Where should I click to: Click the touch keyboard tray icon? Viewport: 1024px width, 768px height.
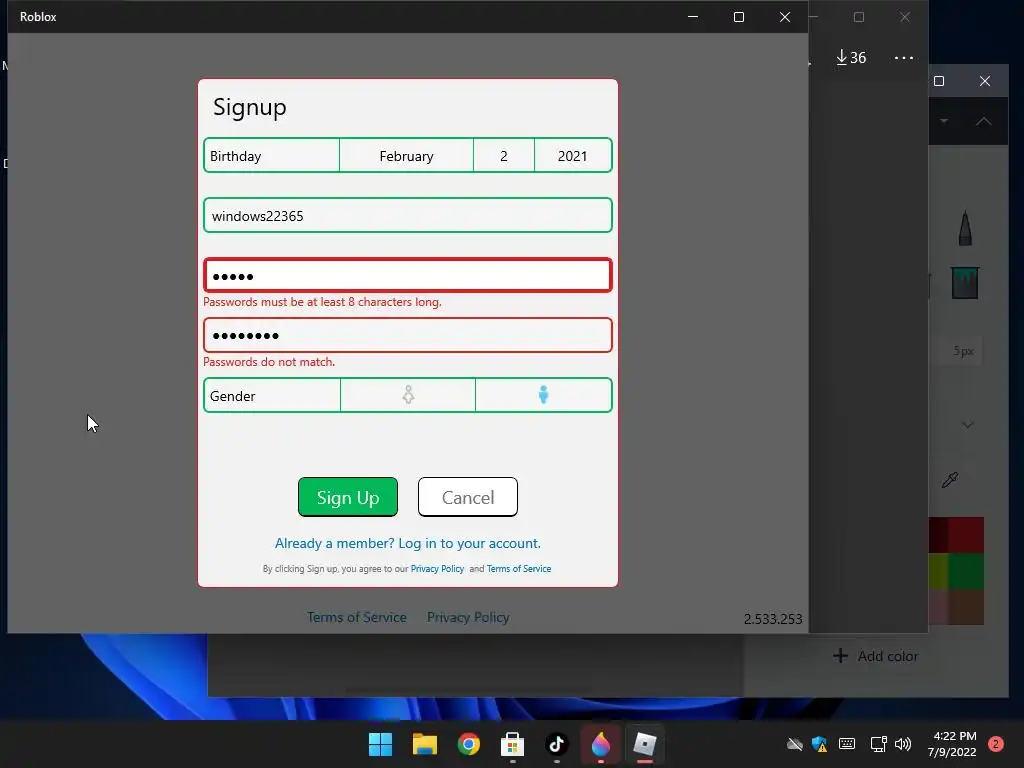pyautogui.click(x=847, y=744)
